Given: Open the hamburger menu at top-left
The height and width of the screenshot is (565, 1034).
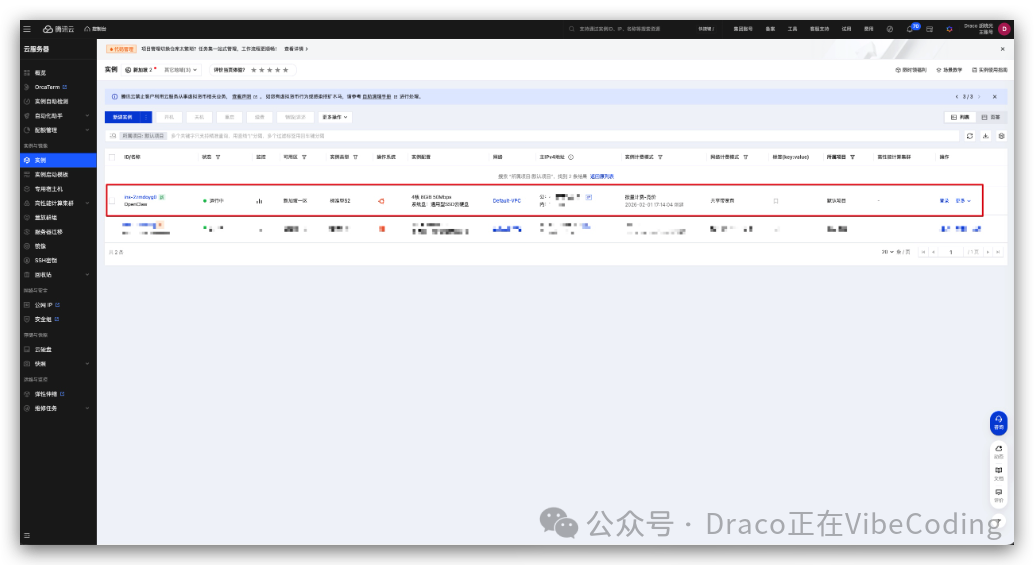Looking at the screenshot, I should click(x=27, y=29).
